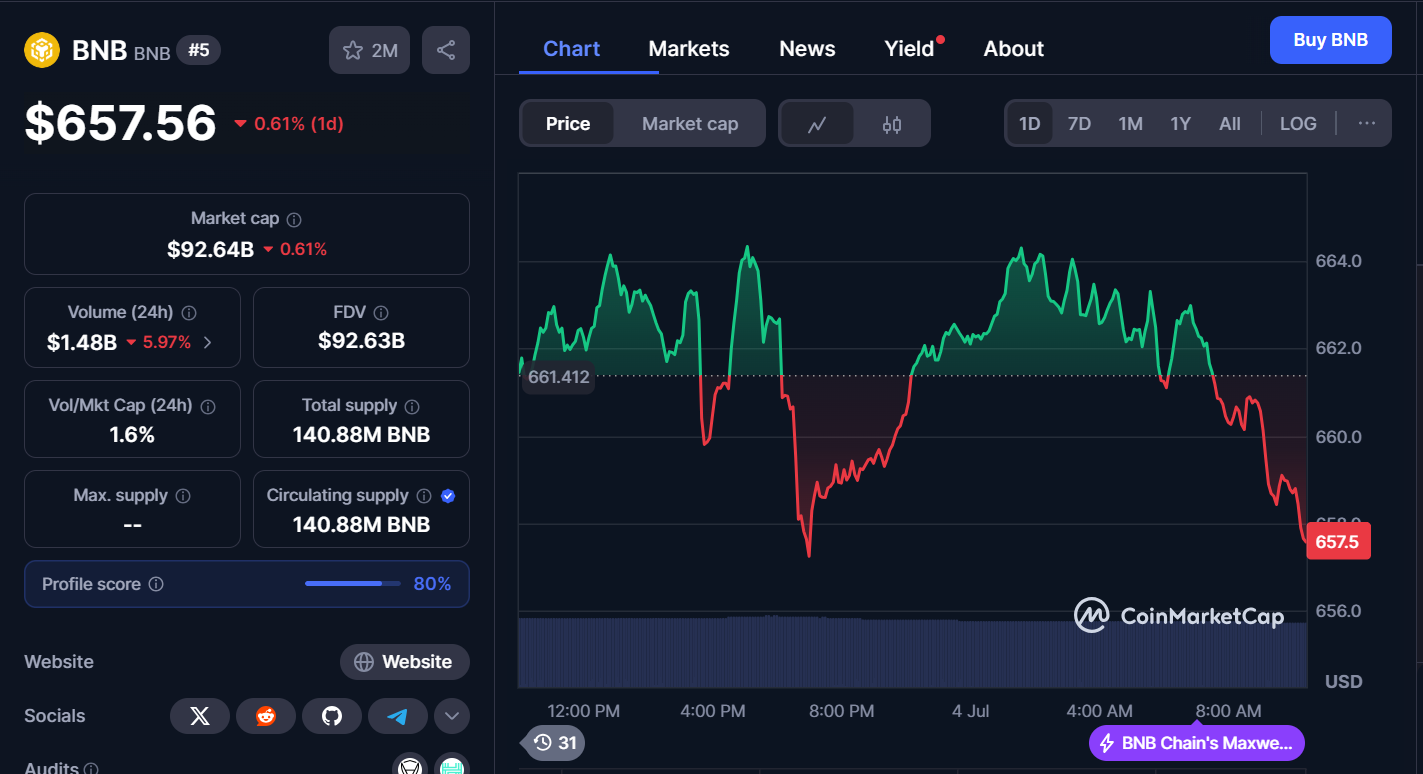The image size is (1423, 774).
Task: Open FDV info icon
Action: tap(381, 313)
